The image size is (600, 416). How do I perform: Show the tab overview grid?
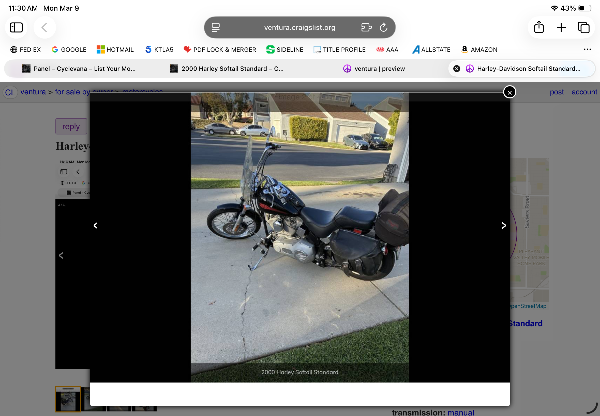584,27
